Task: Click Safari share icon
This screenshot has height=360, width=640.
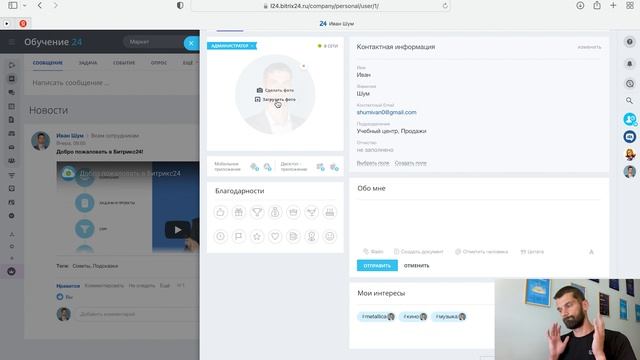Action: [597, 5]
